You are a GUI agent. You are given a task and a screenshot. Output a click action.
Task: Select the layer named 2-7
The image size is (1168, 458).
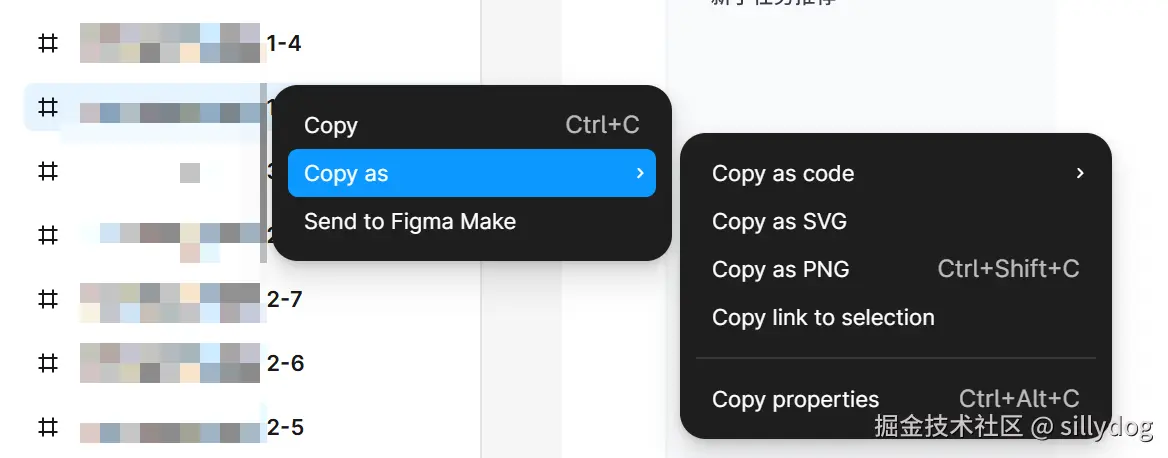click(284, 299)
